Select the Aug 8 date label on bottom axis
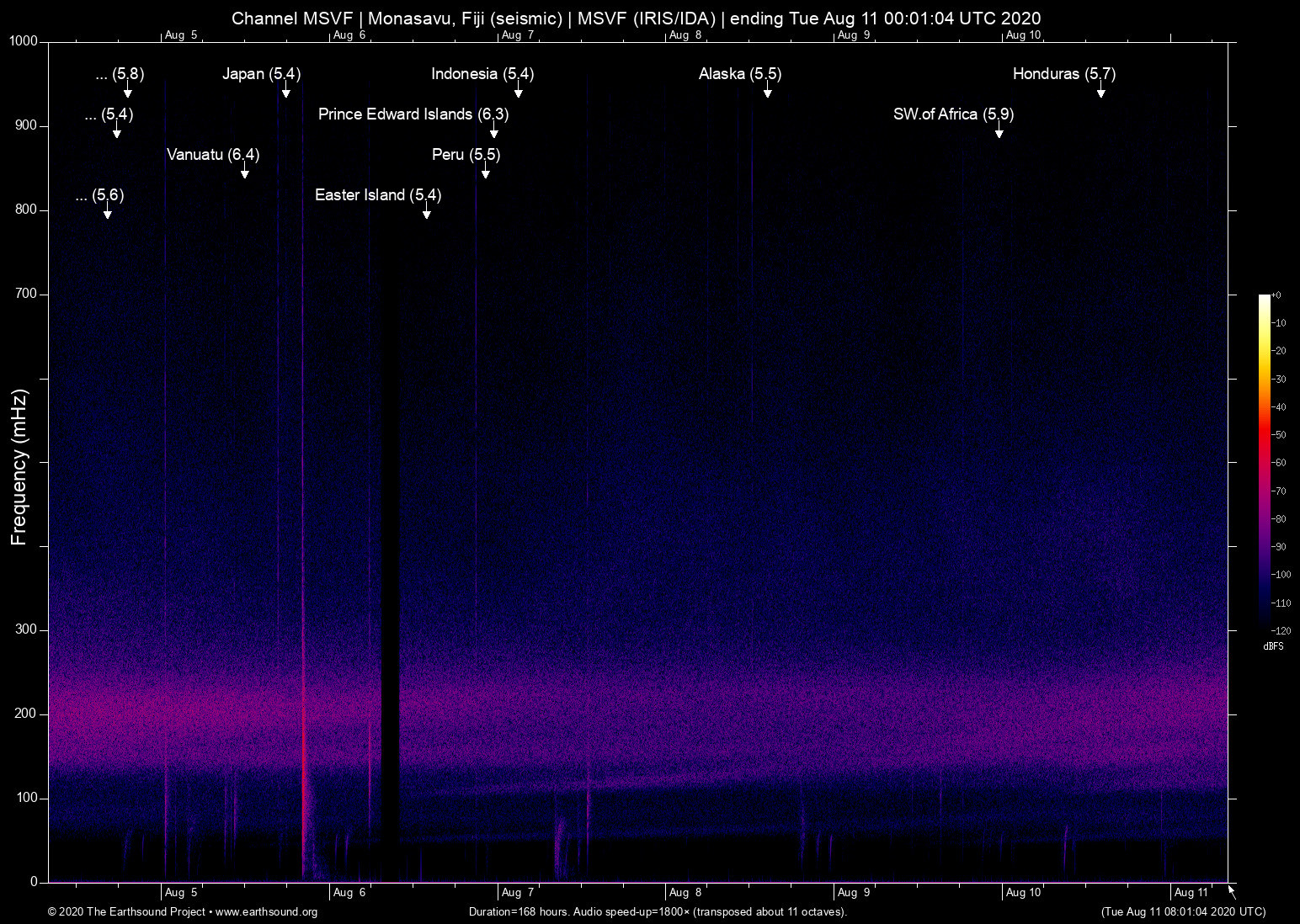The width and height of the screenshot is (1300, 924). [x=685, y=892]
